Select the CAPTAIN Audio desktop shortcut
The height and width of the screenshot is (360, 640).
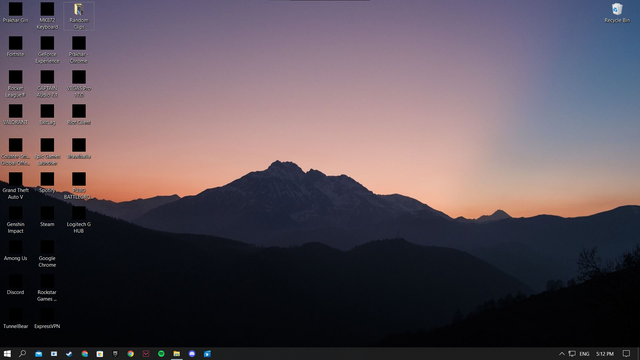coord(47,84)
